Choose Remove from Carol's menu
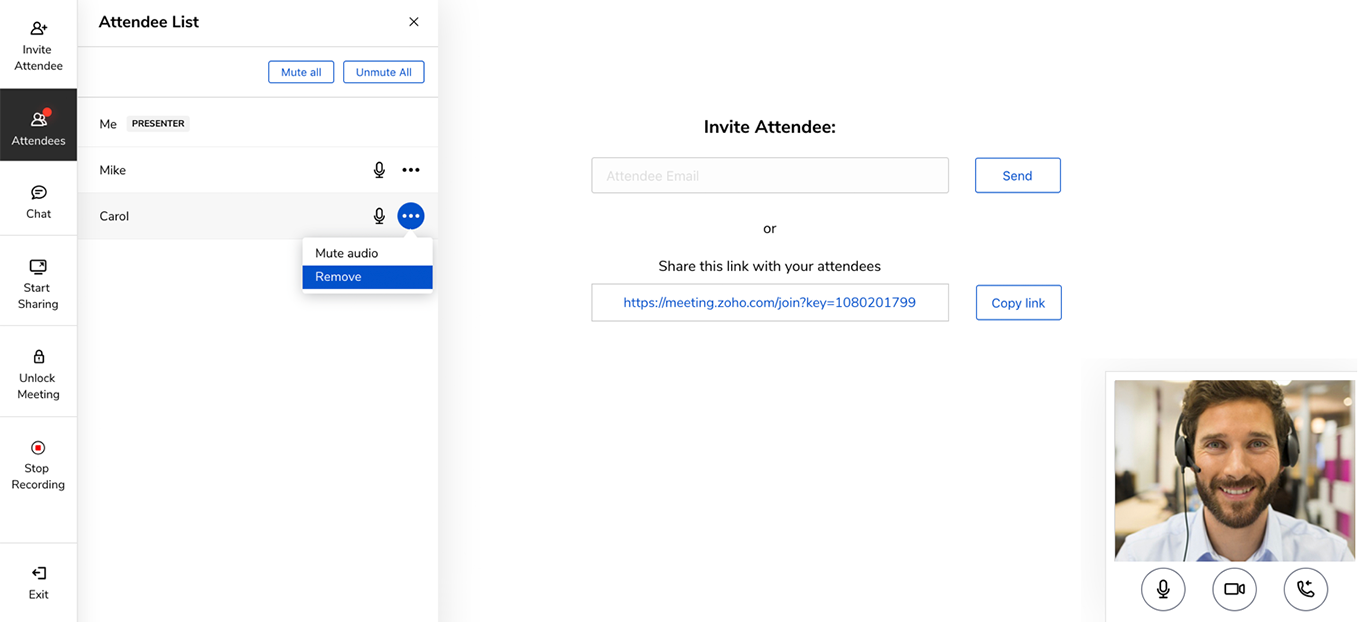The width and height of the screenshot is (1361, 622). click(367, 277)
